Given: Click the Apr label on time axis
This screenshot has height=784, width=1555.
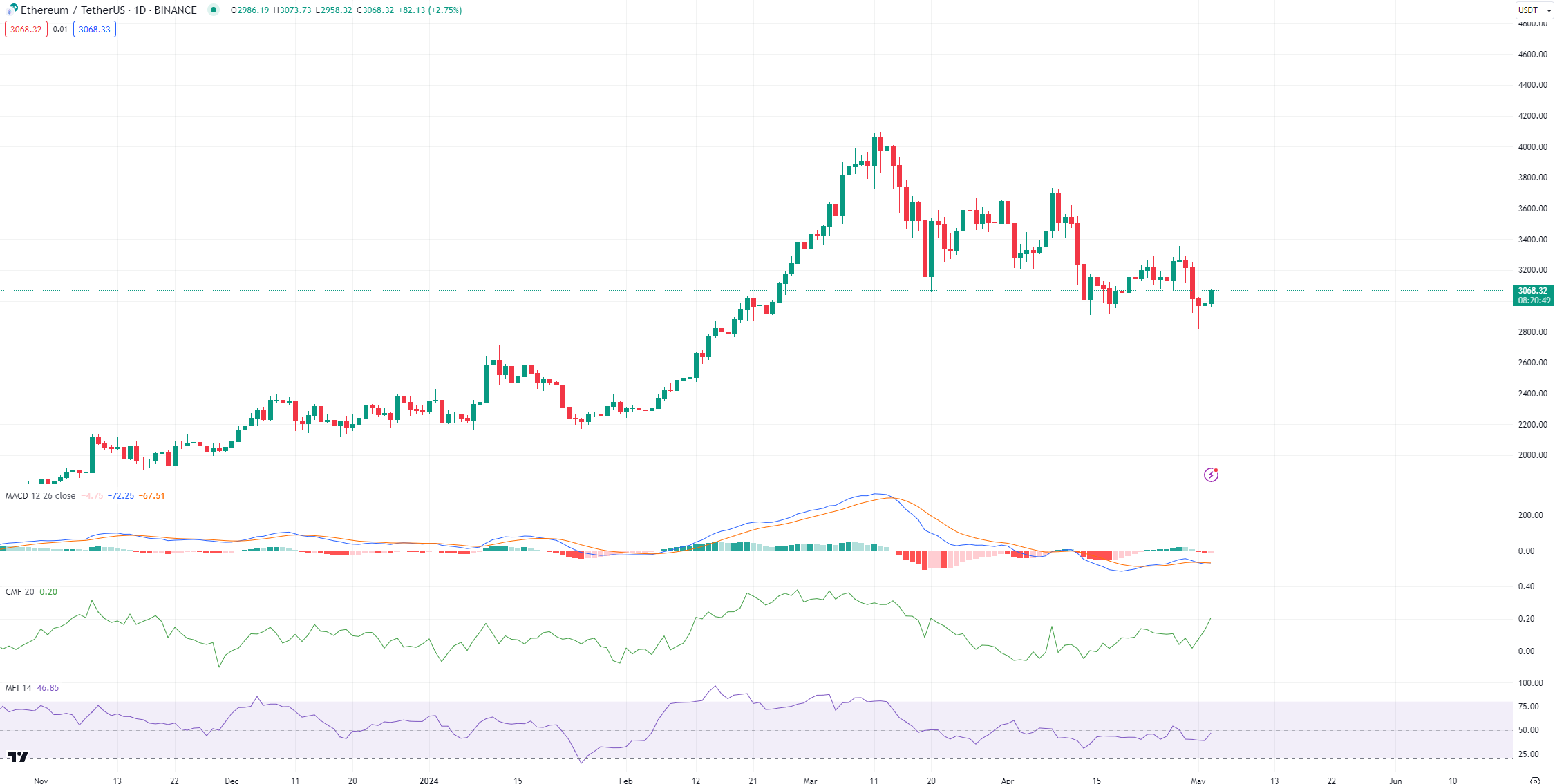Looking at the screenshot, I should click(1008, 781).
